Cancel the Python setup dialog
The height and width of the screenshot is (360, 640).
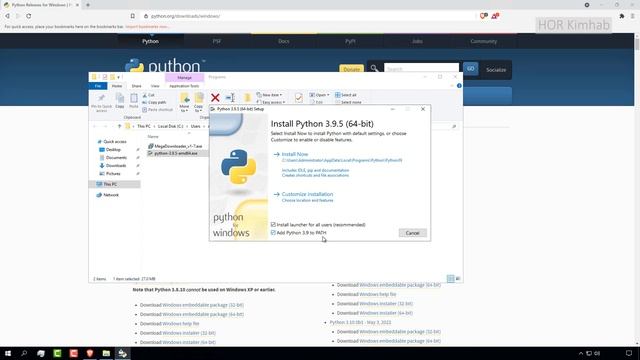pos(412,233)
